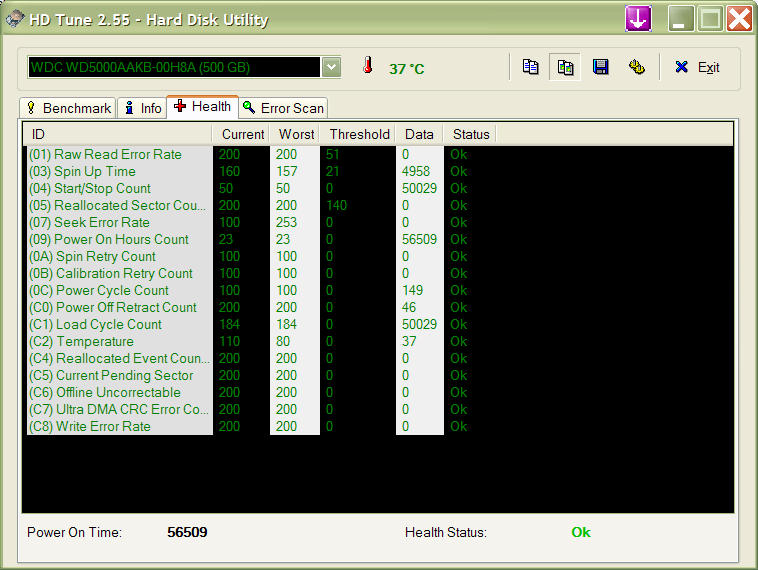Select the Offline Uncorrectable attribute
This screenshot has width=758, height=570.
(x=104, y=392)
